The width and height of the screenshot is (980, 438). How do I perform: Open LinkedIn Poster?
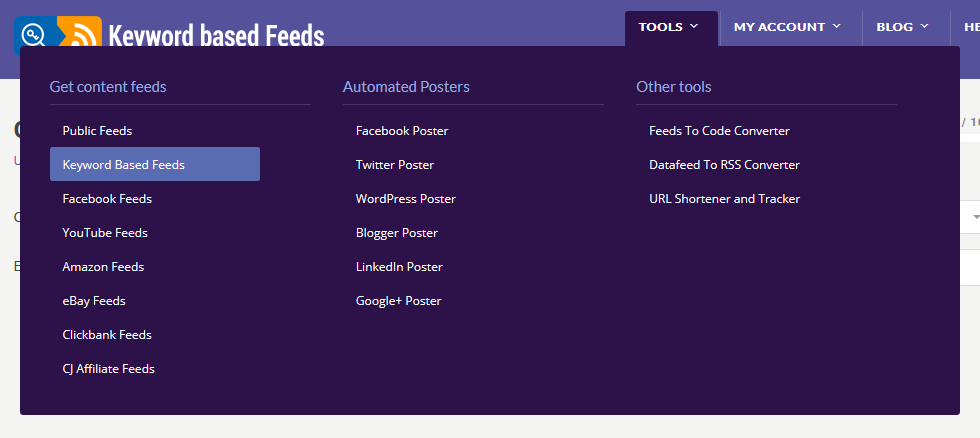click(x=399, y=267)
